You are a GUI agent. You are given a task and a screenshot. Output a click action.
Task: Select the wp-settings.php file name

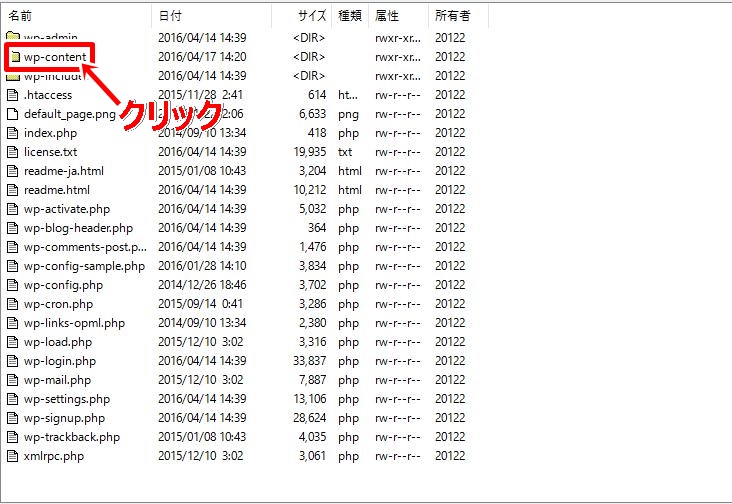point(67,399)
